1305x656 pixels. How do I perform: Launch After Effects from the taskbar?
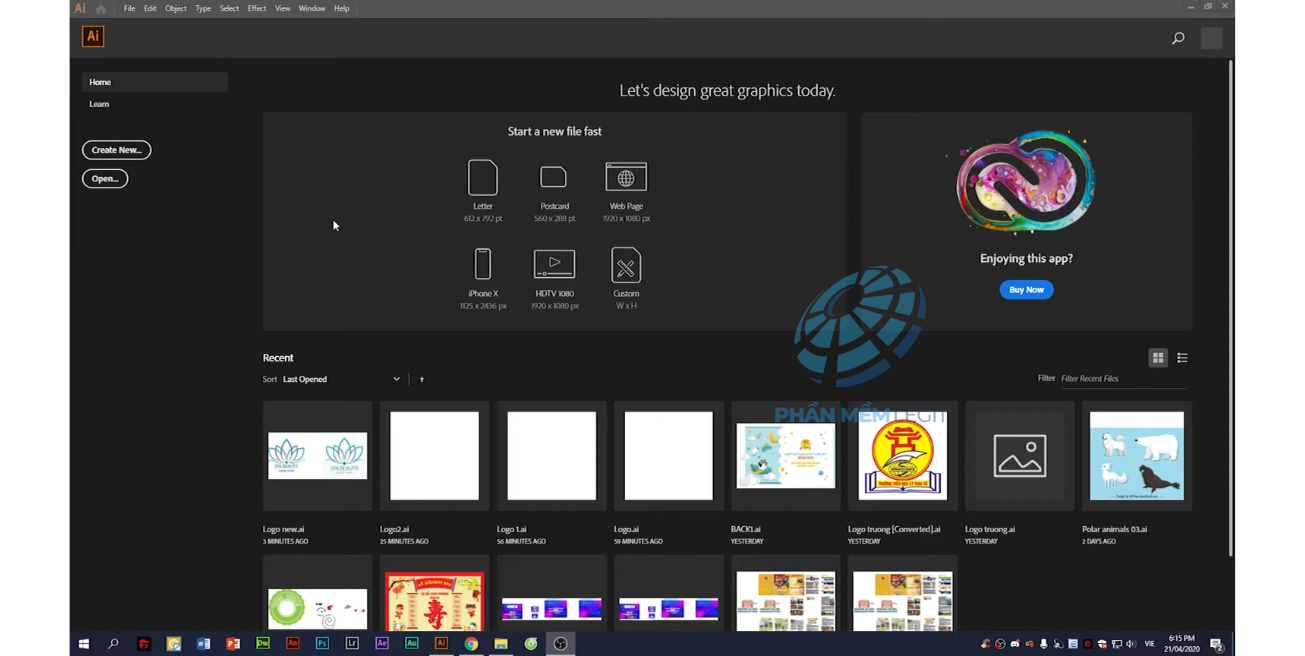[382, 644]
